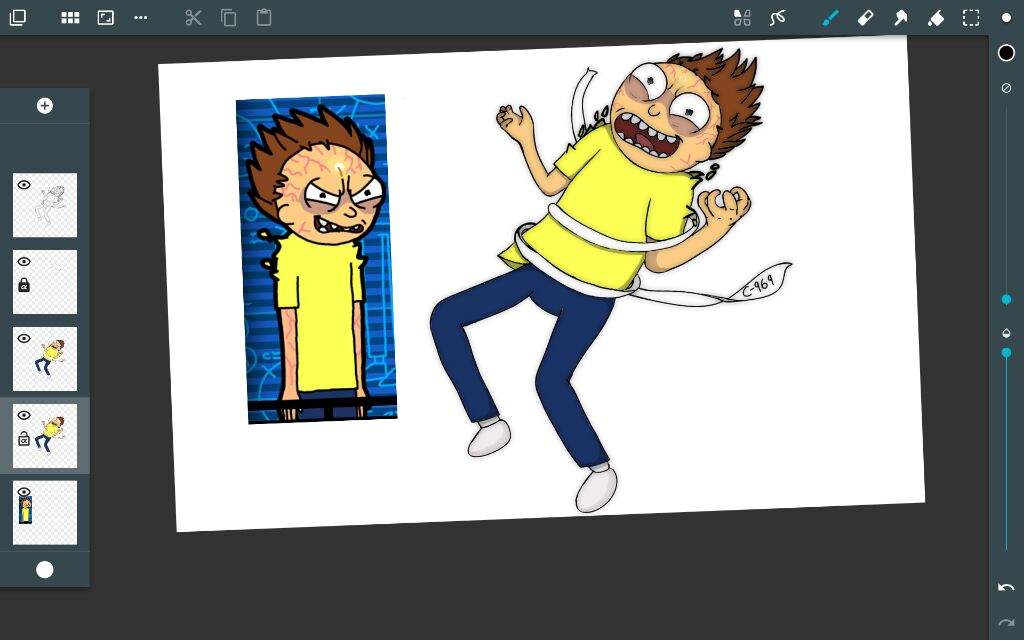Open the grid gallery icon
1024x640 pixels.
70,18
